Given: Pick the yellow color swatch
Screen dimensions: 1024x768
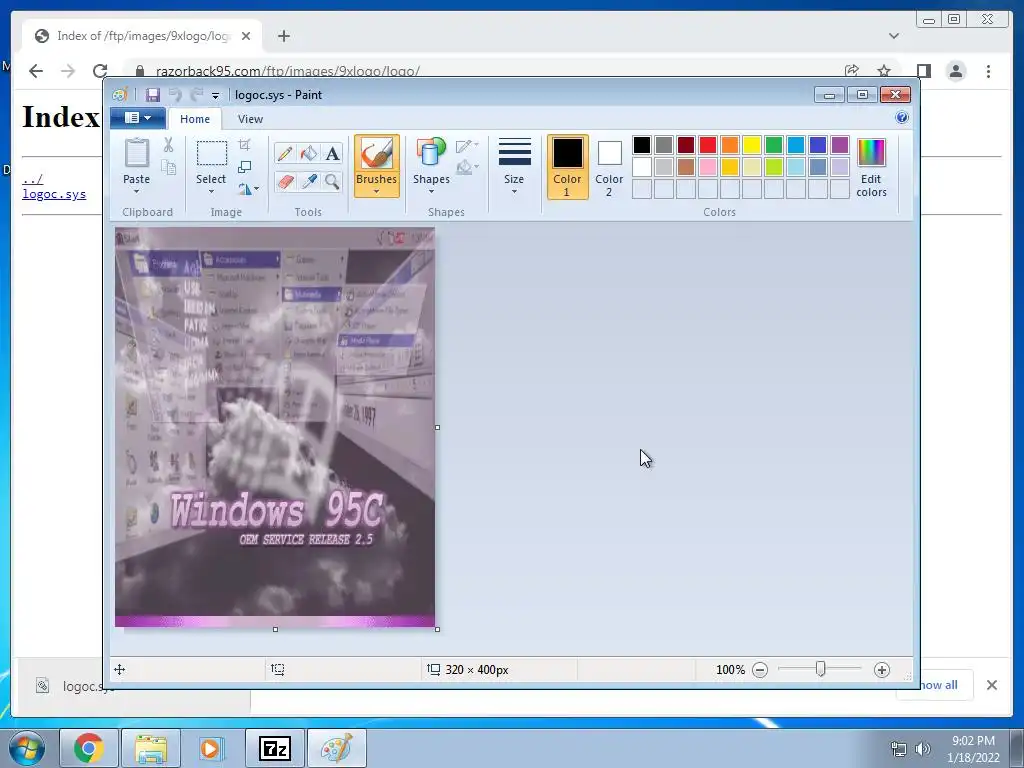Looking at the screenshot, I should pyautogui.click(x=752, y=145).
